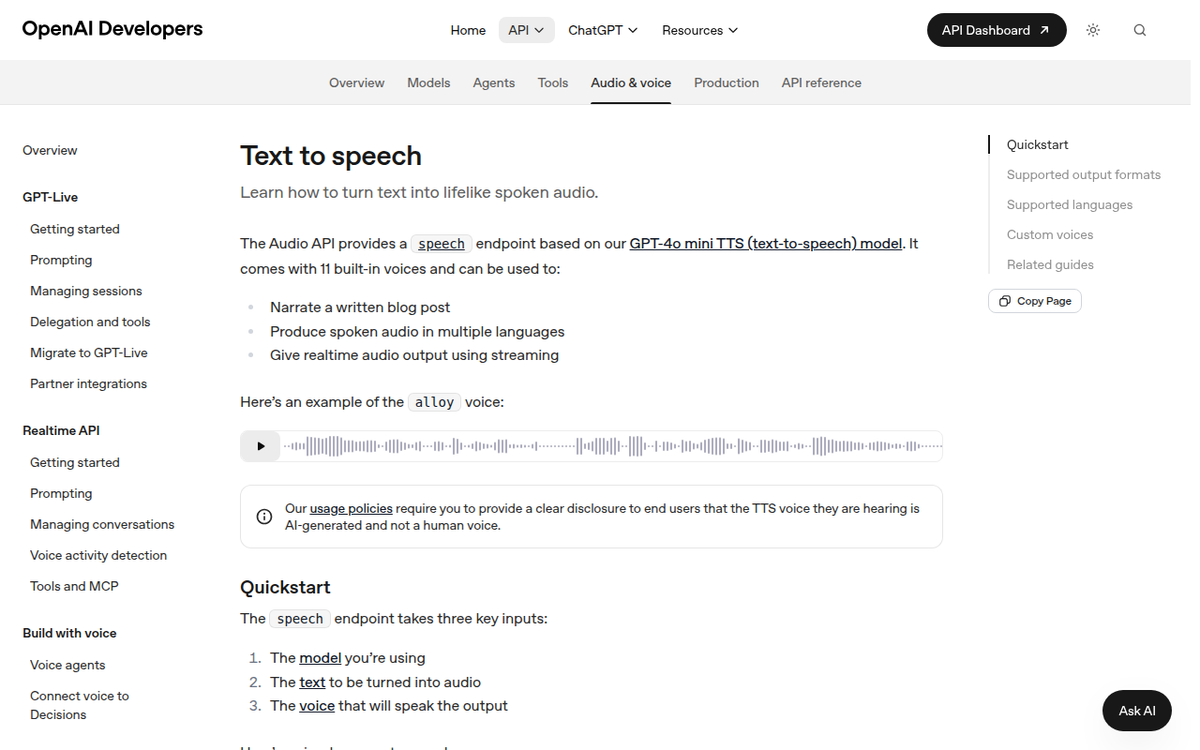Open Connect voice to Decisions page

click(x=80, y=705)
